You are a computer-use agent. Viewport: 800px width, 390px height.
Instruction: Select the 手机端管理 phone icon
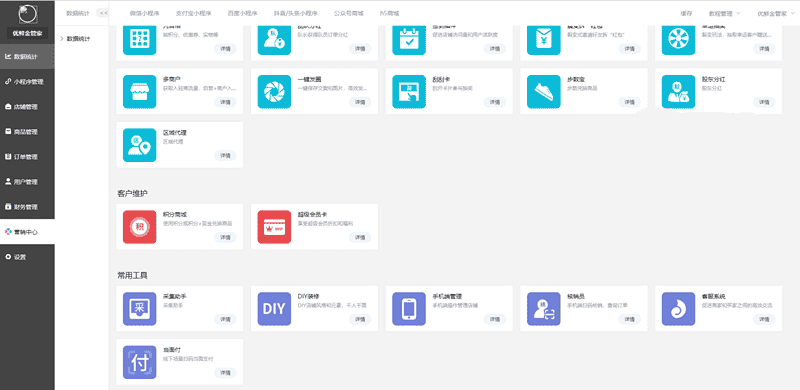[409, 309]
